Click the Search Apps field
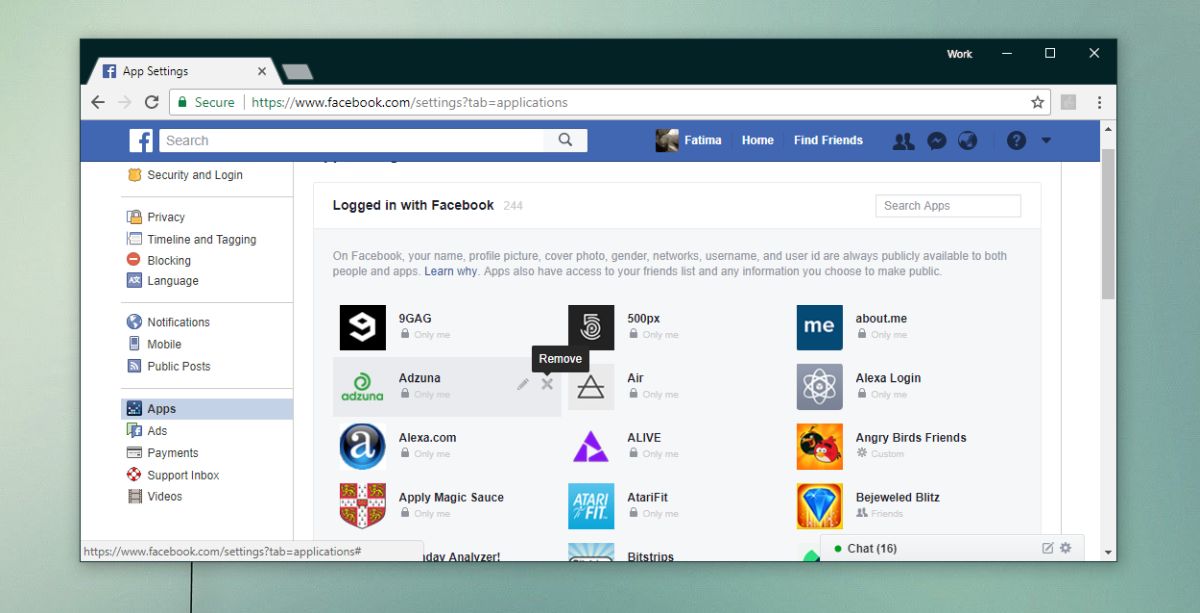This screenshot has height=613, width=1200. (948, 206)
